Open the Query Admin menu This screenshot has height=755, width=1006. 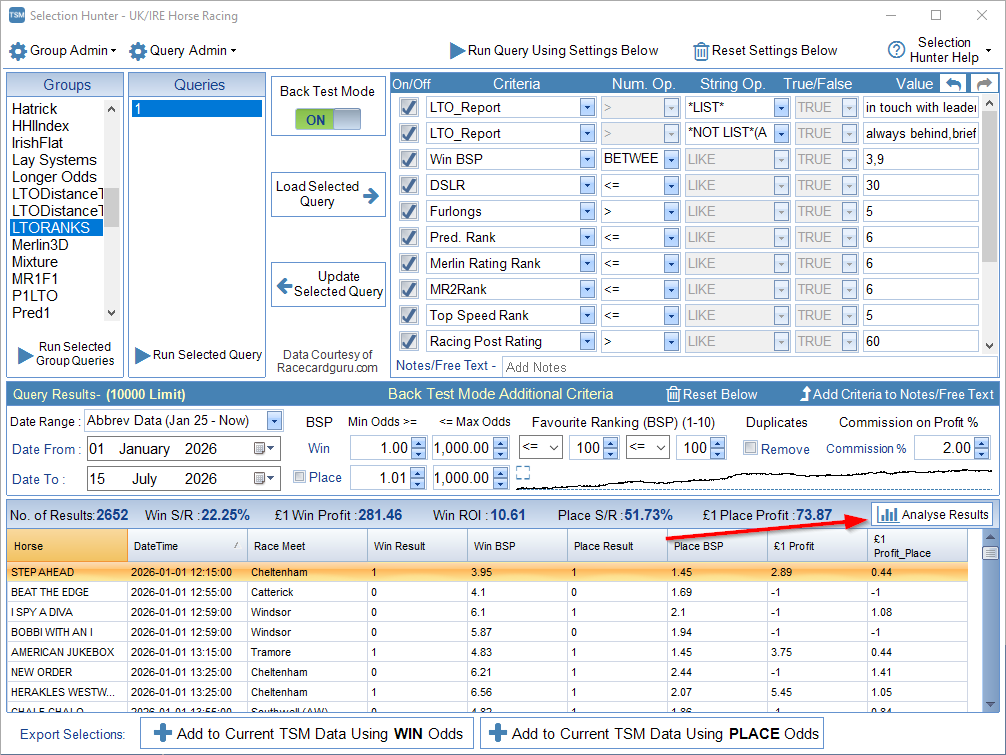(x=183, y=51)
